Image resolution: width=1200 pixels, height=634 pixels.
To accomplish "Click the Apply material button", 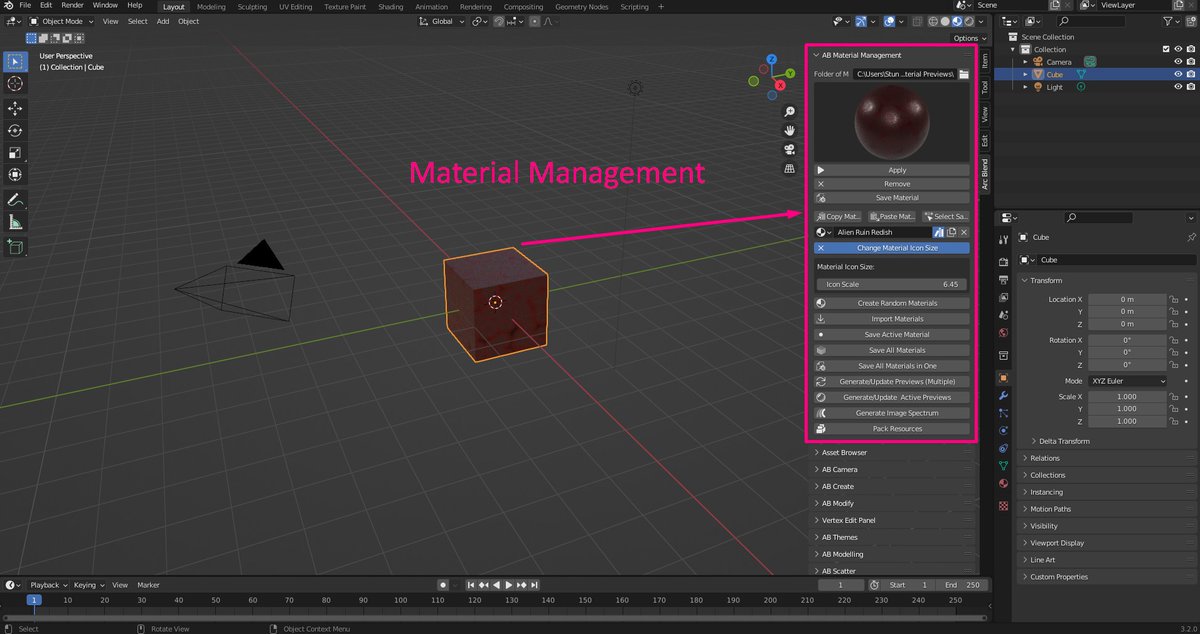I will pyautogui.click(x=891, y=170).
